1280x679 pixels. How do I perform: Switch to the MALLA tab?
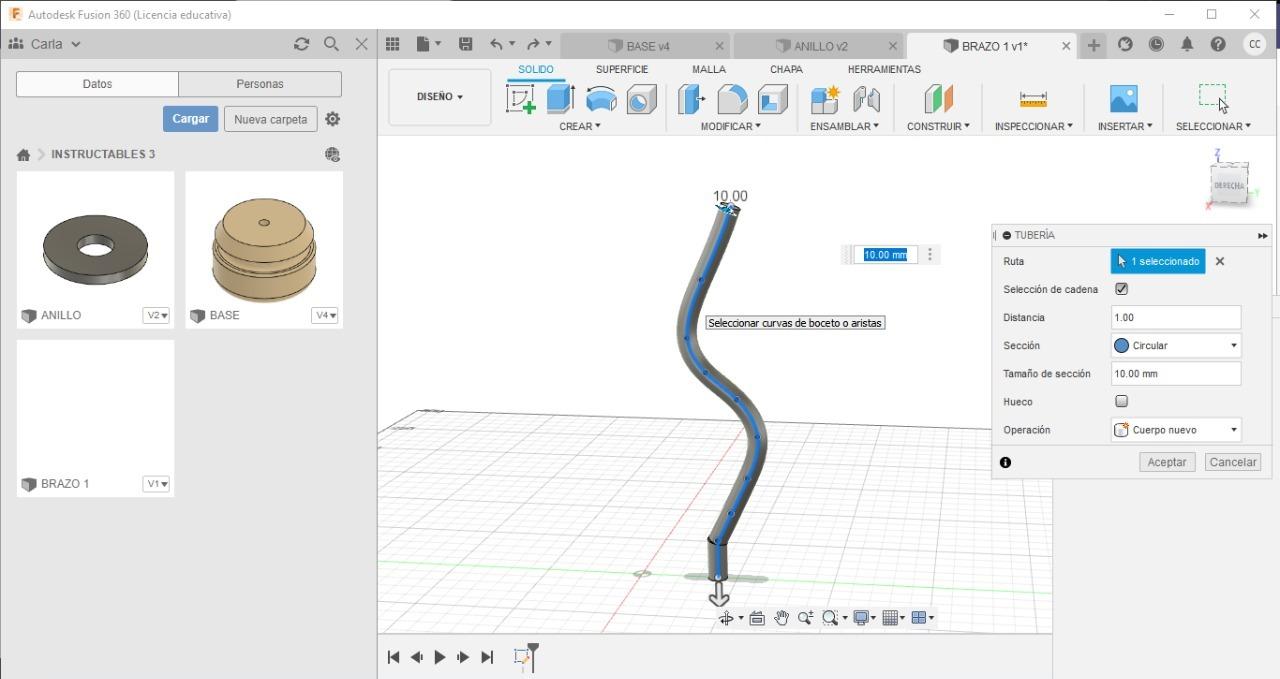tap(709, 69)
